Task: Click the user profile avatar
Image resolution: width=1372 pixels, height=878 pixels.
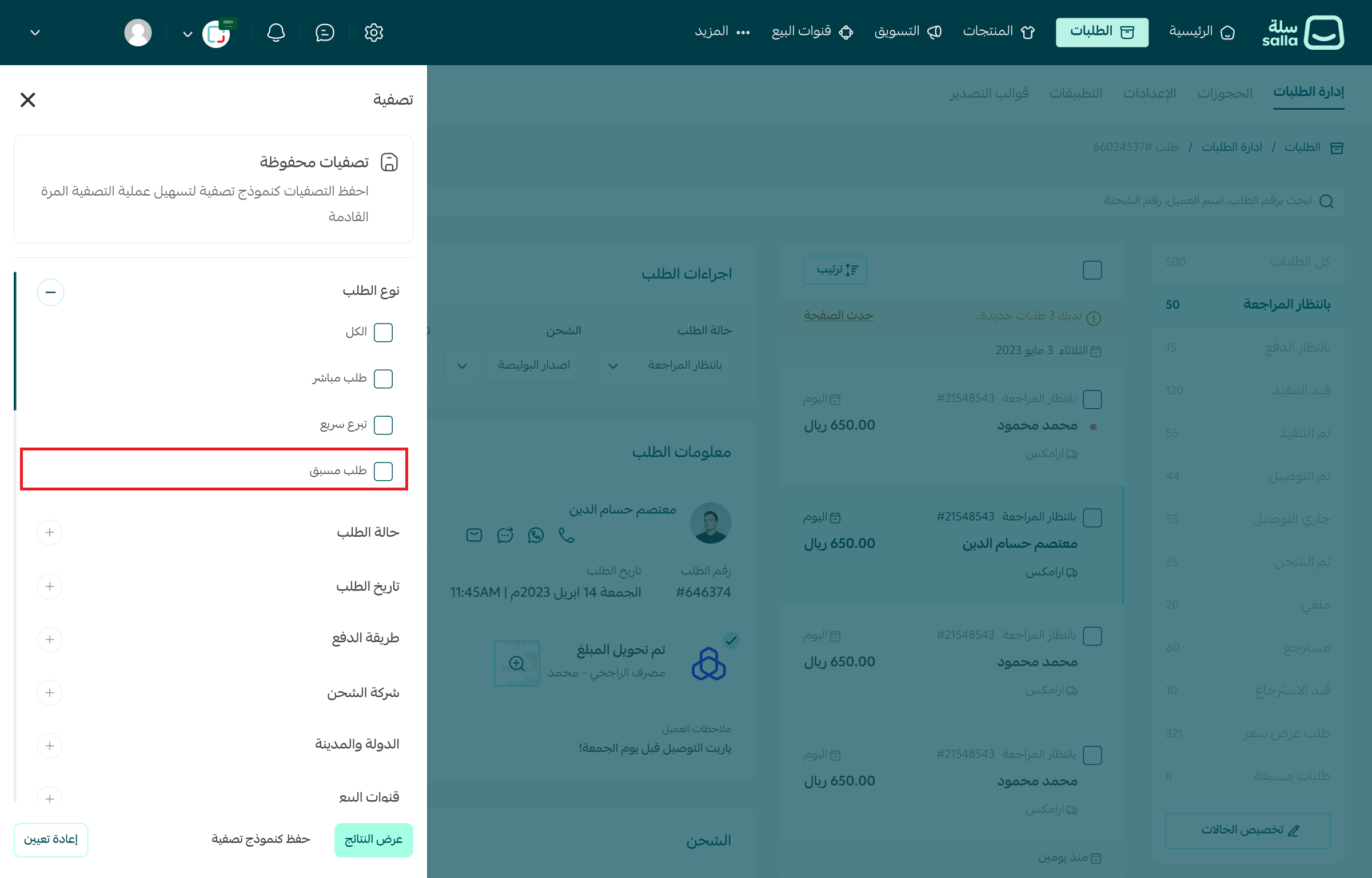Action: pos(138,33)
